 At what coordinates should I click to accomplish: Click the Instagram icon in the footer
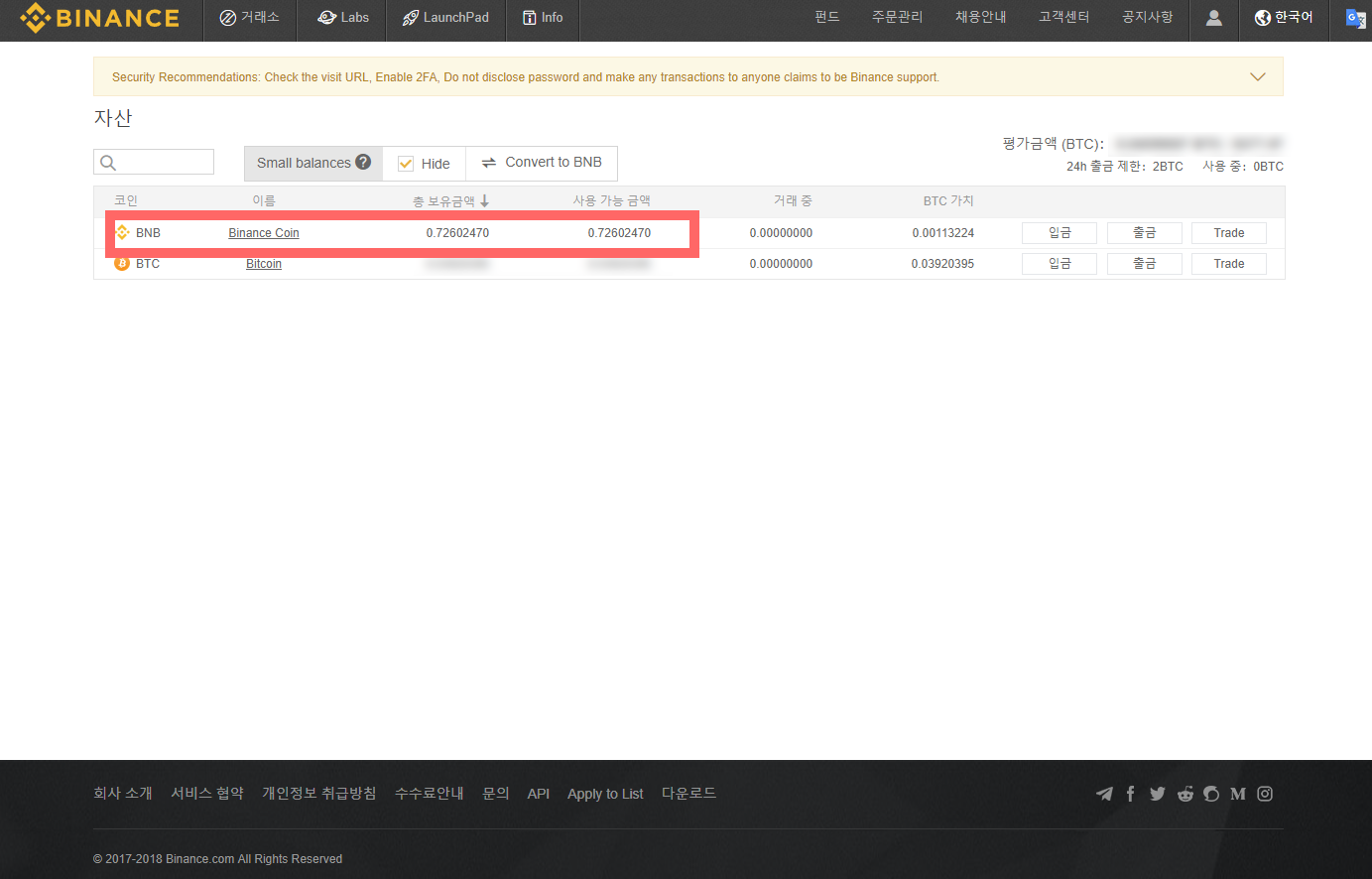click(x=1265, y=794)
